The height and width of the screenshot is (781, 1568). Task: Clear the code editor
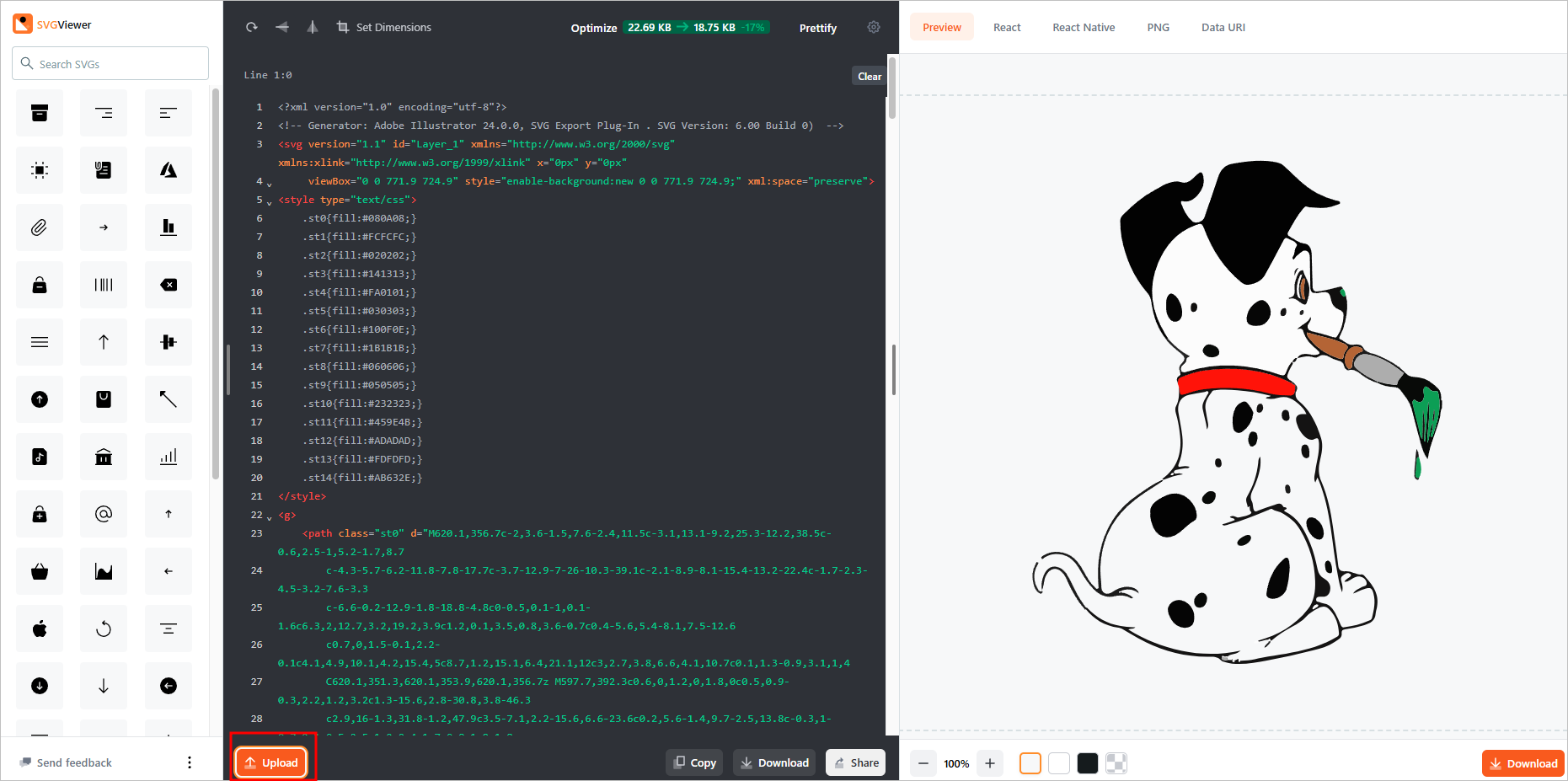[870, 76]
